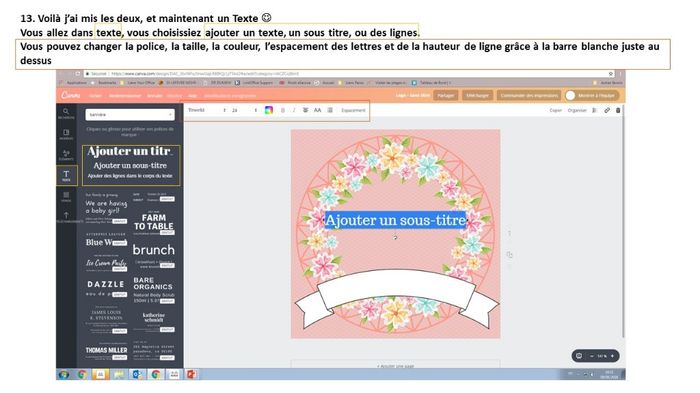Select the Ice Cream Party text template
Image resolution: width=700 pixels, height=393 pixels.
pyautogui.click(x=106, y=263)
